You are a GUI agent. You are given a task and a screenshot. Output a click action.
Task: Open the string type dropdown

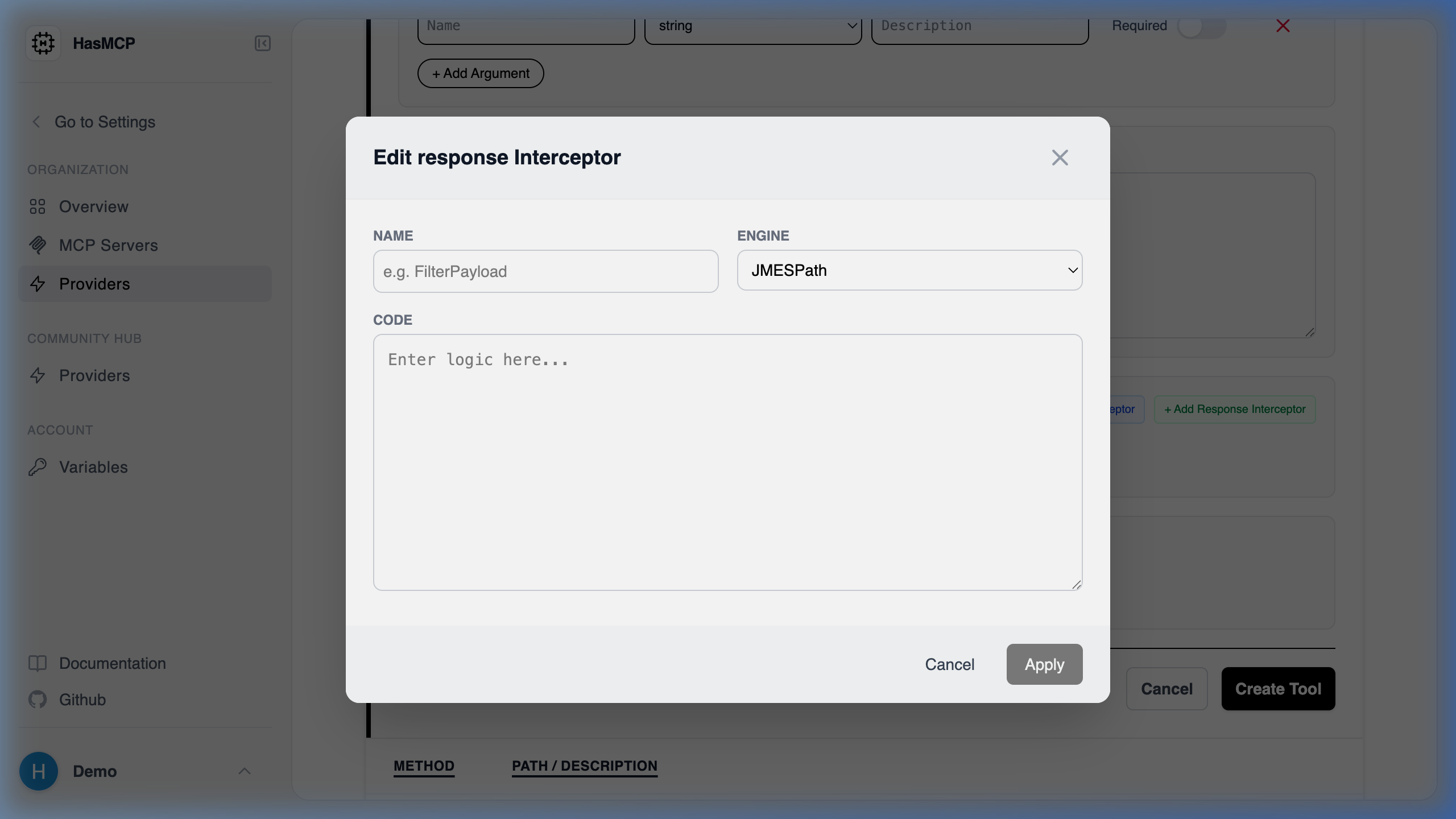[x=754, y=26]
